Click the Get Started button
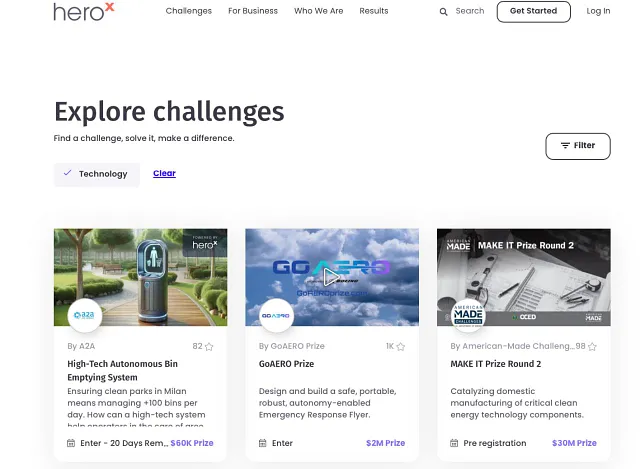This screenshot has height=469, width=640. (533, 11)
